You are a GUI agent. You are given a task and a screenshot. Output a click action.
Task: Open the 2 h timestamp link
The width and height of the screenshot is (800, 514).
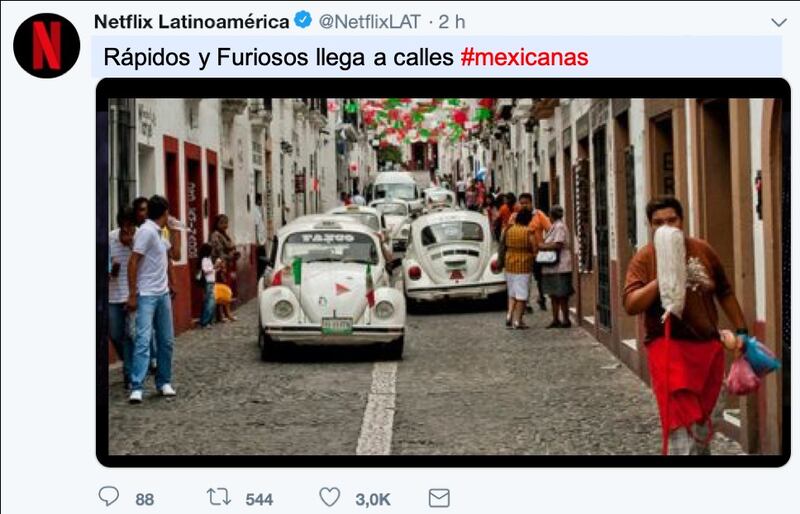coord(452,21)
